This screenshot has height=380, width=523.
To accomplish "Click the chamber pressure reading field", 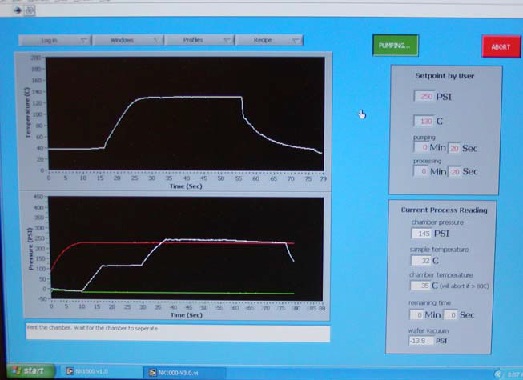I will click(422, 234).
